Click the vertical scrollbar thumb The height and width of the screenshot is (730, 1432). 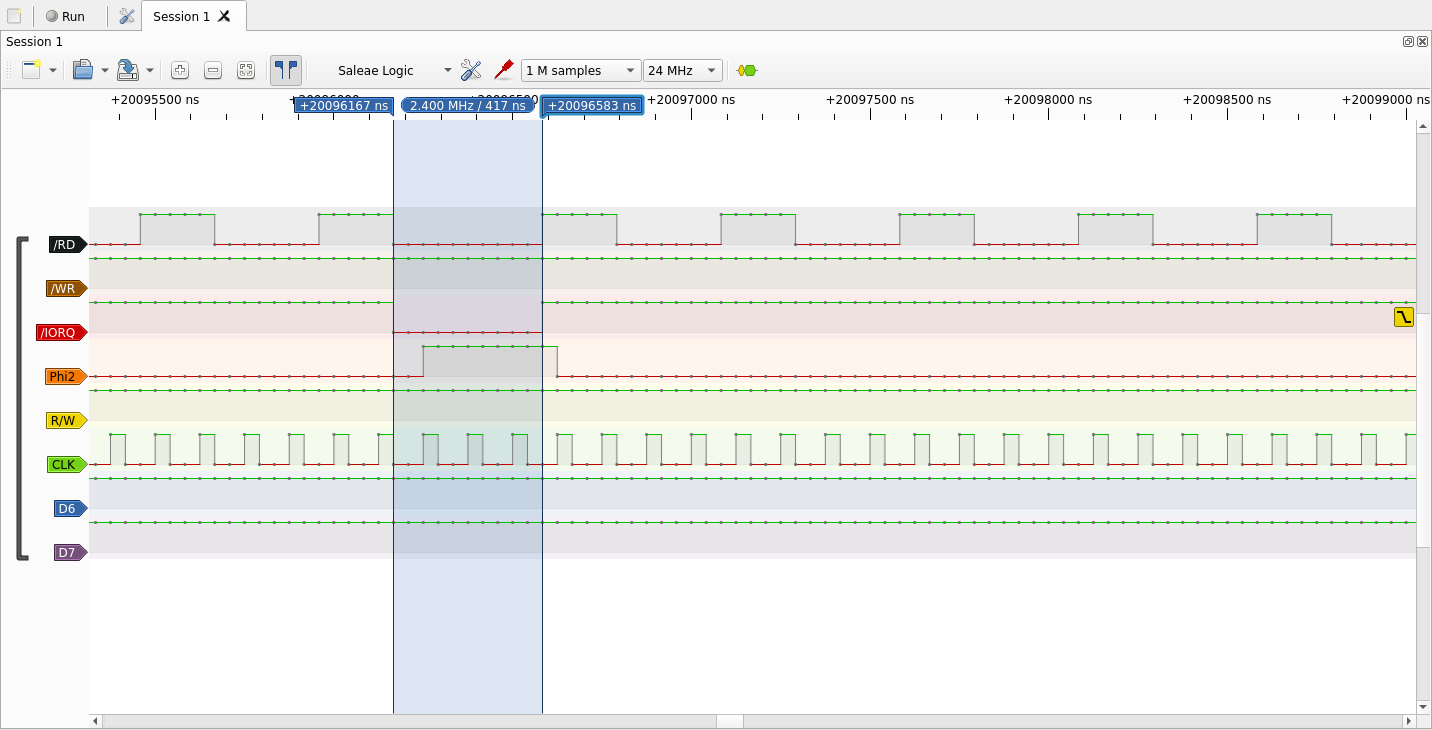(x=1423, y=431)
